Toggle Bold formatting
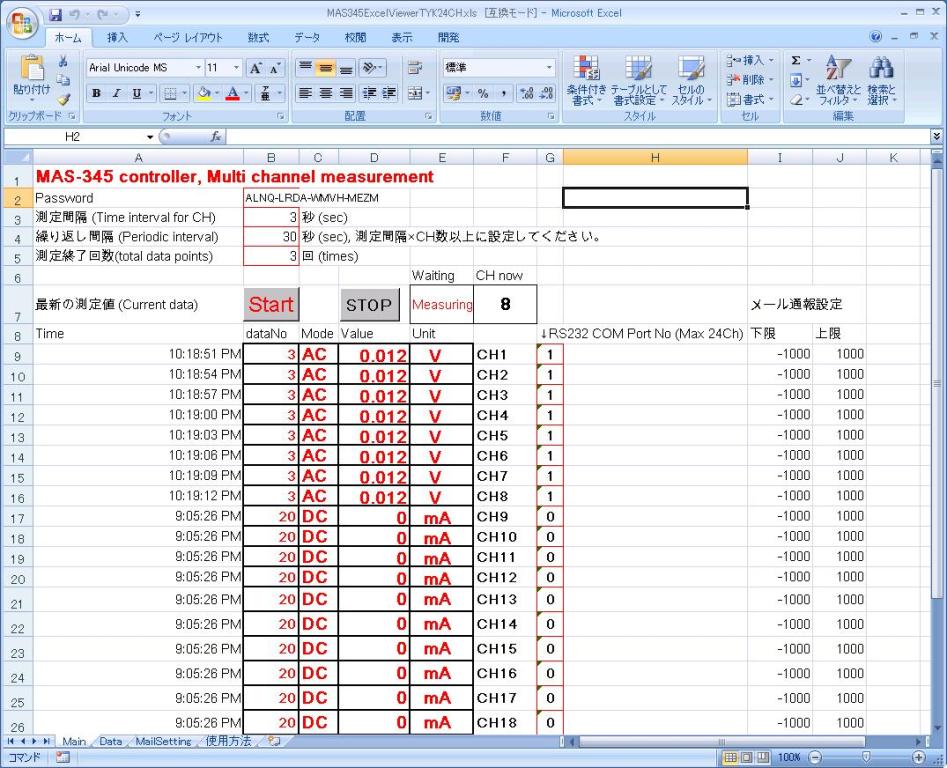Viewport: 947px width, 768px height. [x=96, y=93]
